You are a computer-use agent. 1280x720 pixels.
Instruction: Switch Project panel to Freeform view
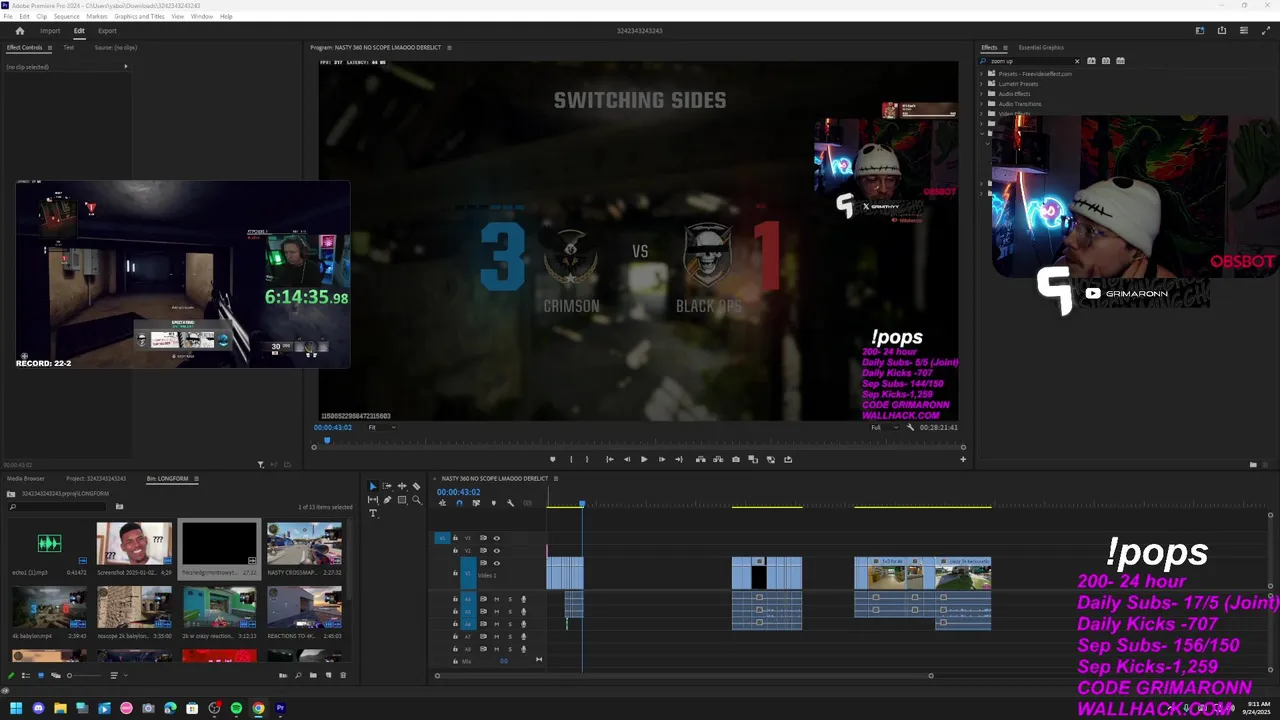pyautogui.click(x=56, y=675)
